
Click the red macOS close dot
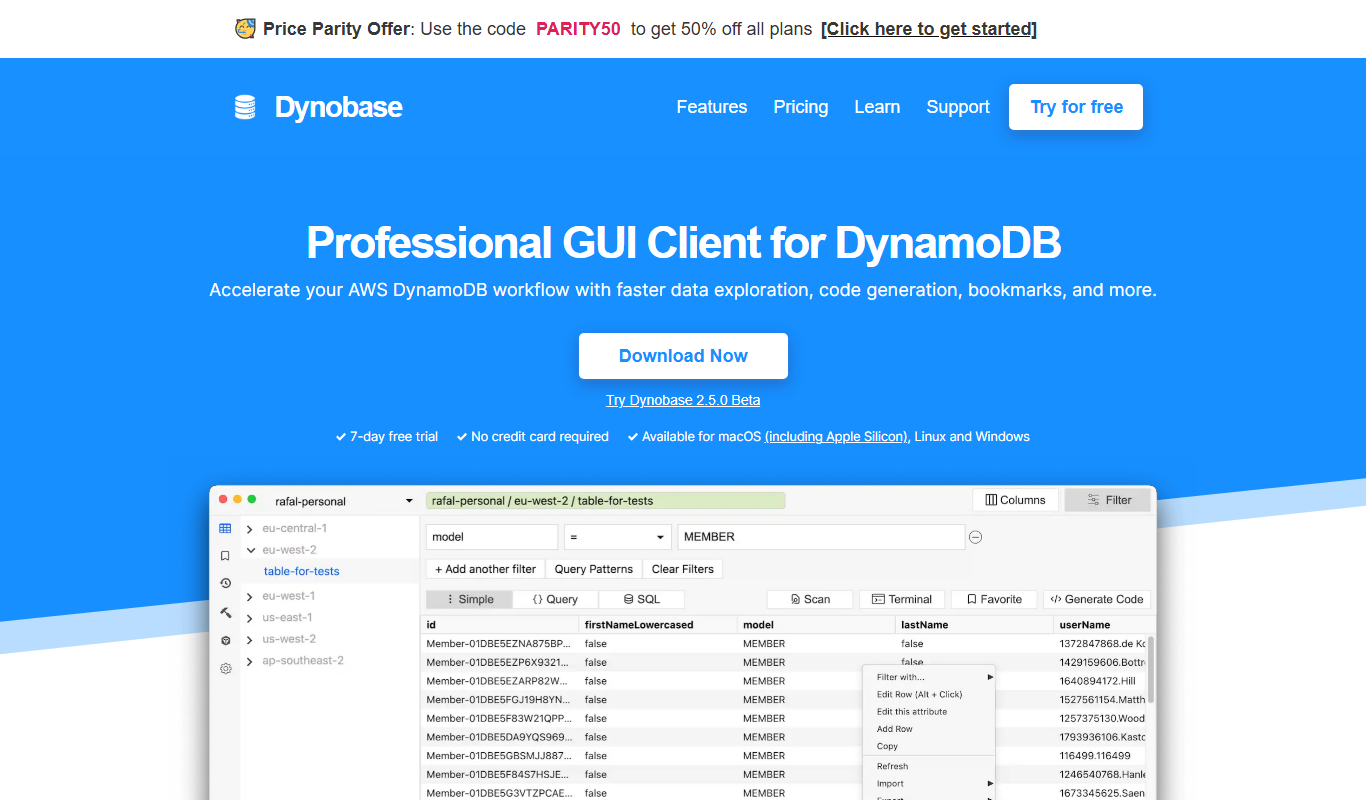tap(223, 499)
